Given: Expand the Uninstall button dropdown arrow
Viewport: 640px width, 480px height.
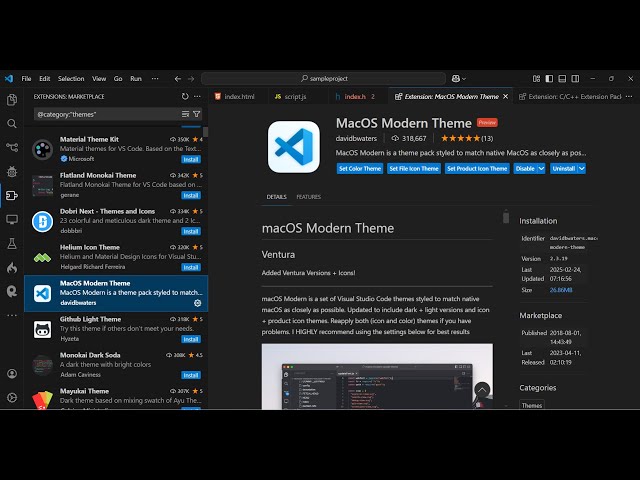Looking at the screenshot, I should point(581,168).
